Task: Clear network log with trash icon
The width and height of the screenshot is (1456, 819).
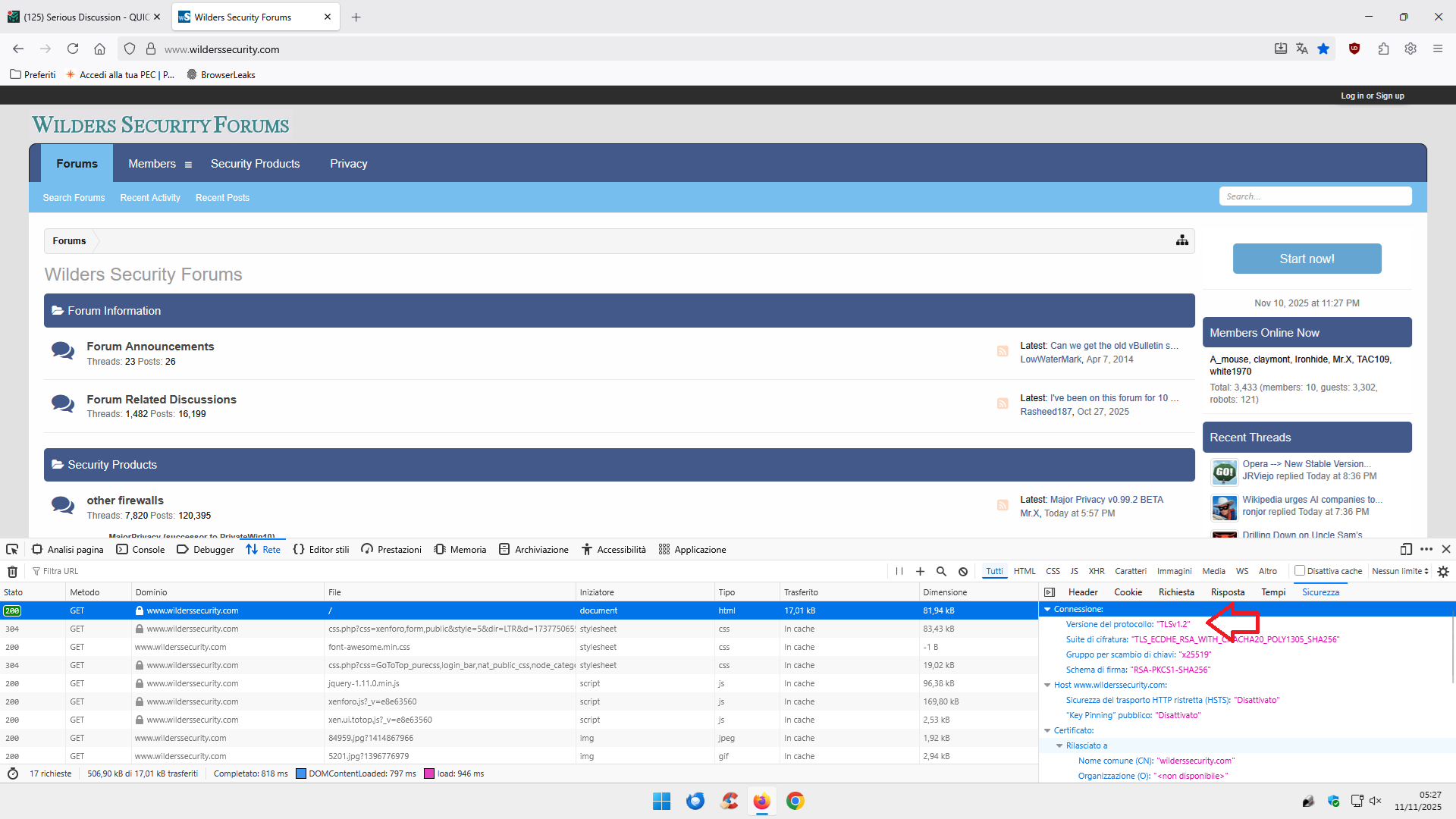Action: tap(12, 572)
